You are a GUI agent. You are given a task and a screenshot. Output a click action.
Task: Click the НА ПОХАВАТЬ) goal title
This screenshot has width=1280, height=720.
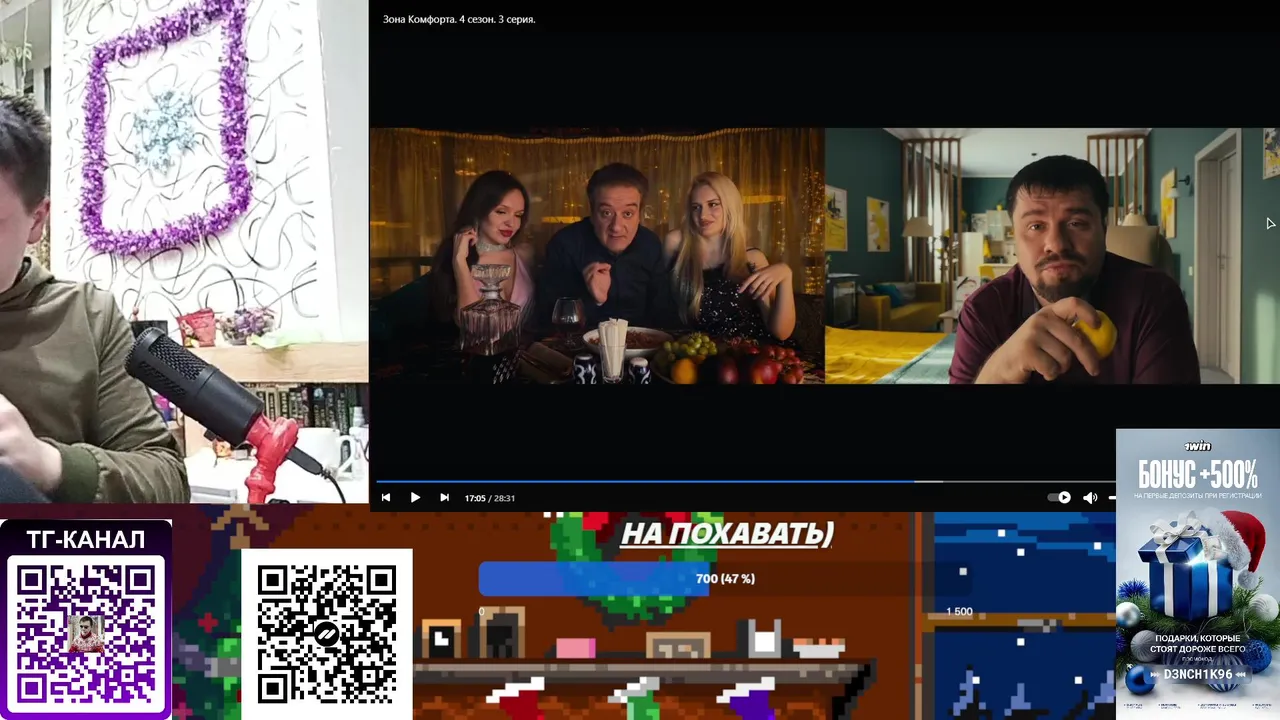click(x=727, y=534)
